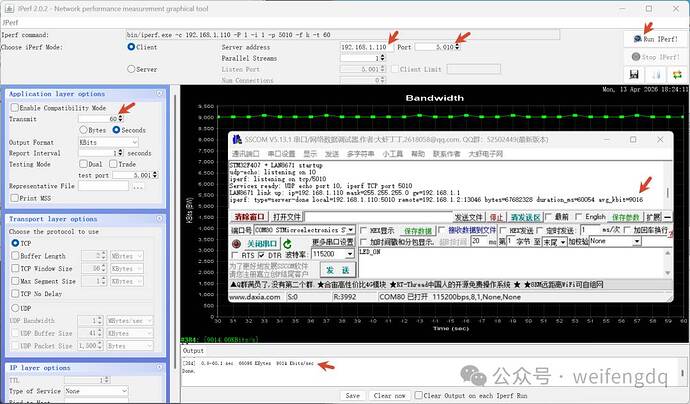
Task: Select the Server iPerf mode radio button
Action: click(131, 69)
